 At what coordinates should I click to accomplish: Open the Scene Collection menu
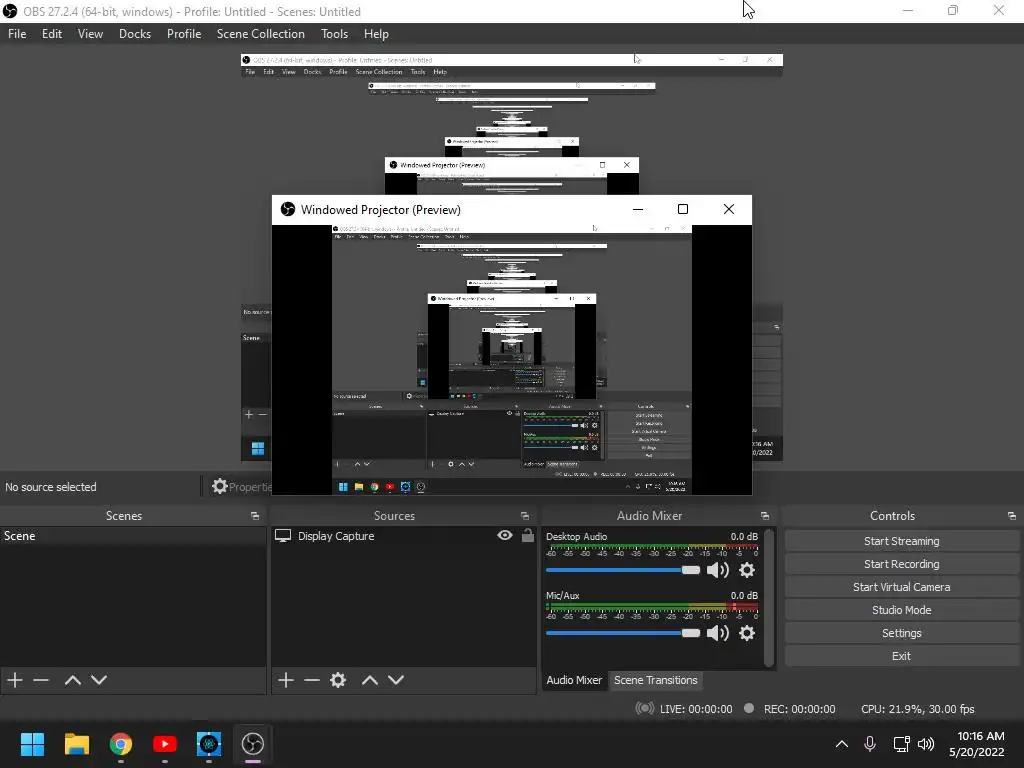(x=261, y=34)
